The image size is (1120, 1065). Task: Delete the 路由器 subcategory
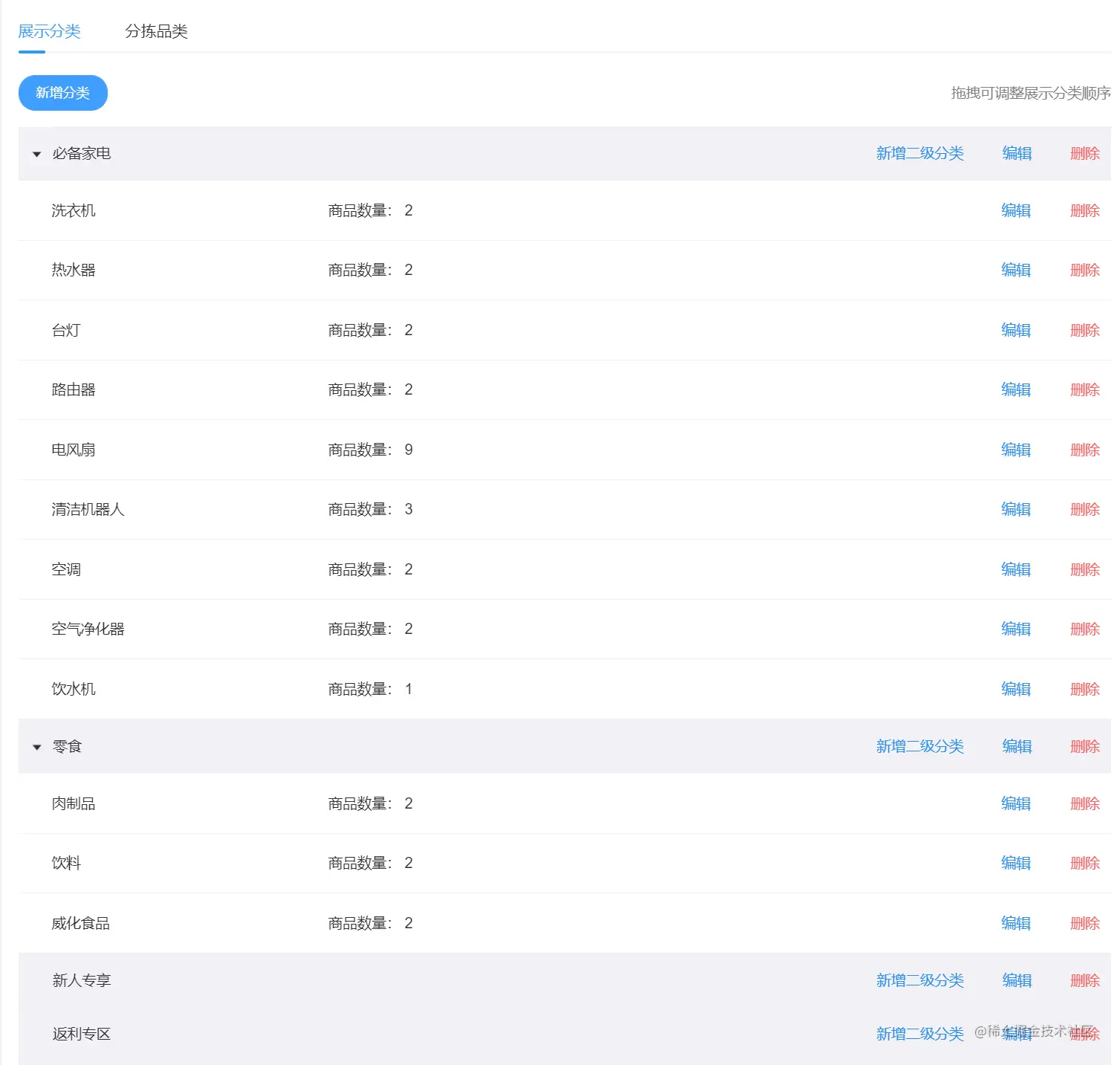click(1084, 389)
